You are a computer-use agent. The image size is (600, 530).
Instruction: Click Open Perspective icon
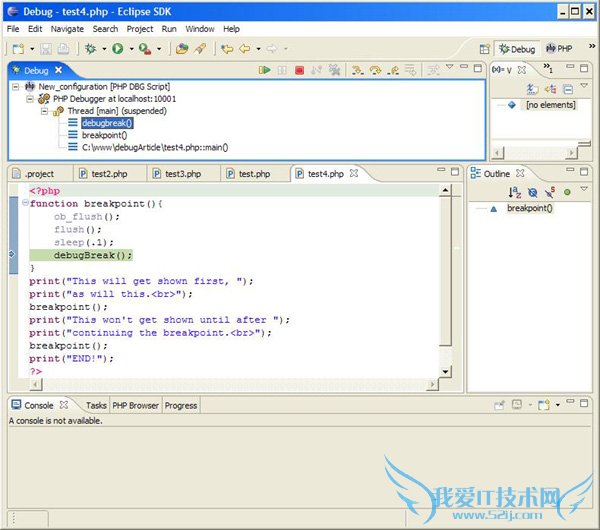point(484,49)
